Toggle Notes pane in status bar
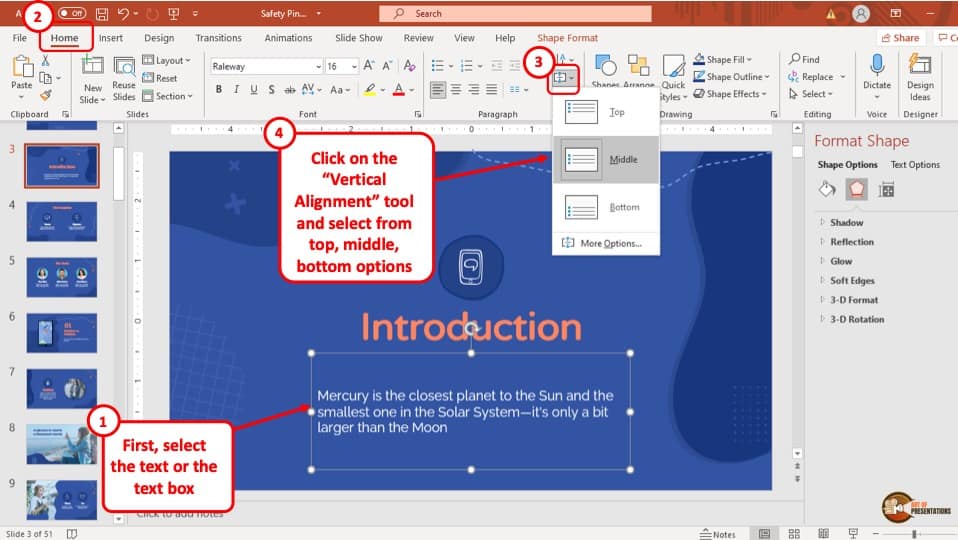 coord(718,534)
